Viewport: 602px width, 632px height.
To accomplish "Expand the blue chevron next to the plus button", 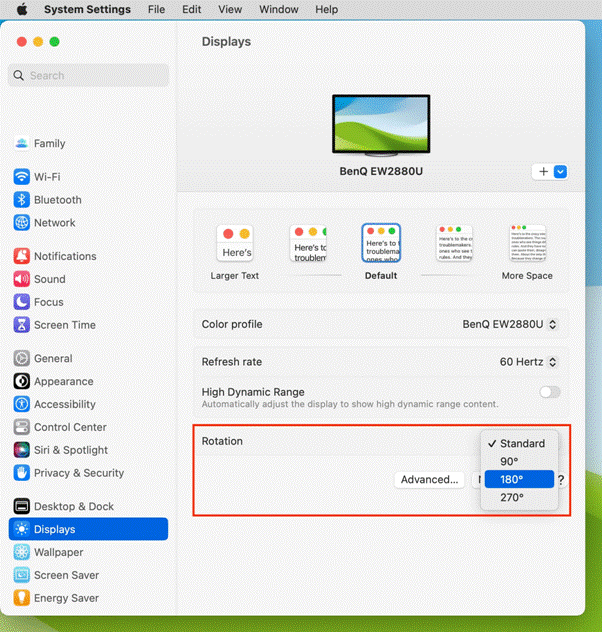I will click(560, 172).
